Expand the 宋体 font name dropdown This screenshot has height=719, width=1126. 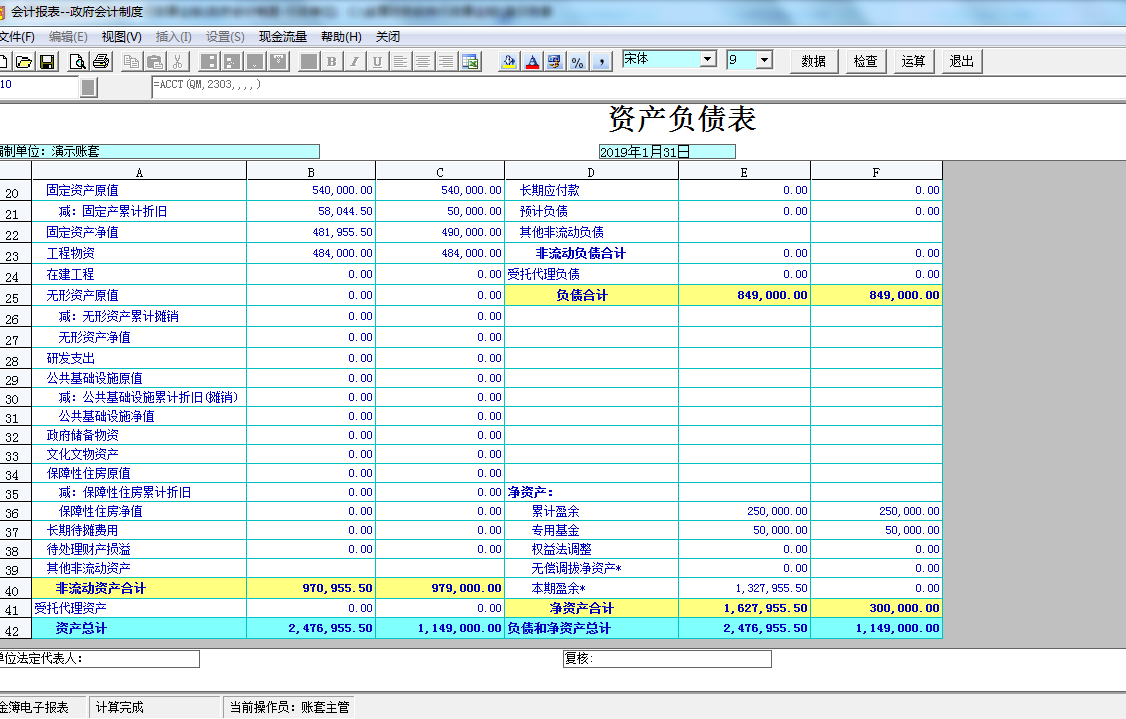[708, 60]
